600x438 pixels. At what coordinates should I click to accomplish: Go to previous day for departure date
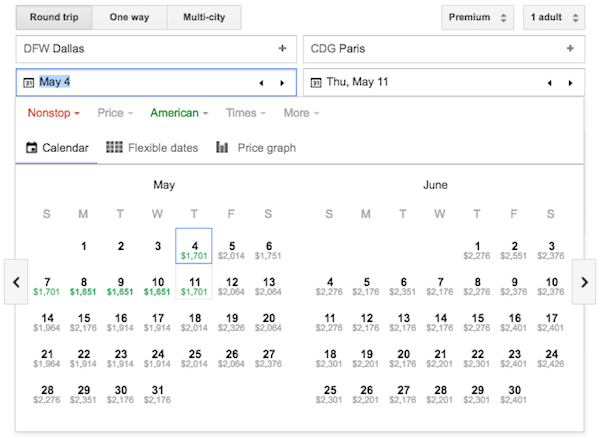pos(261,83)
